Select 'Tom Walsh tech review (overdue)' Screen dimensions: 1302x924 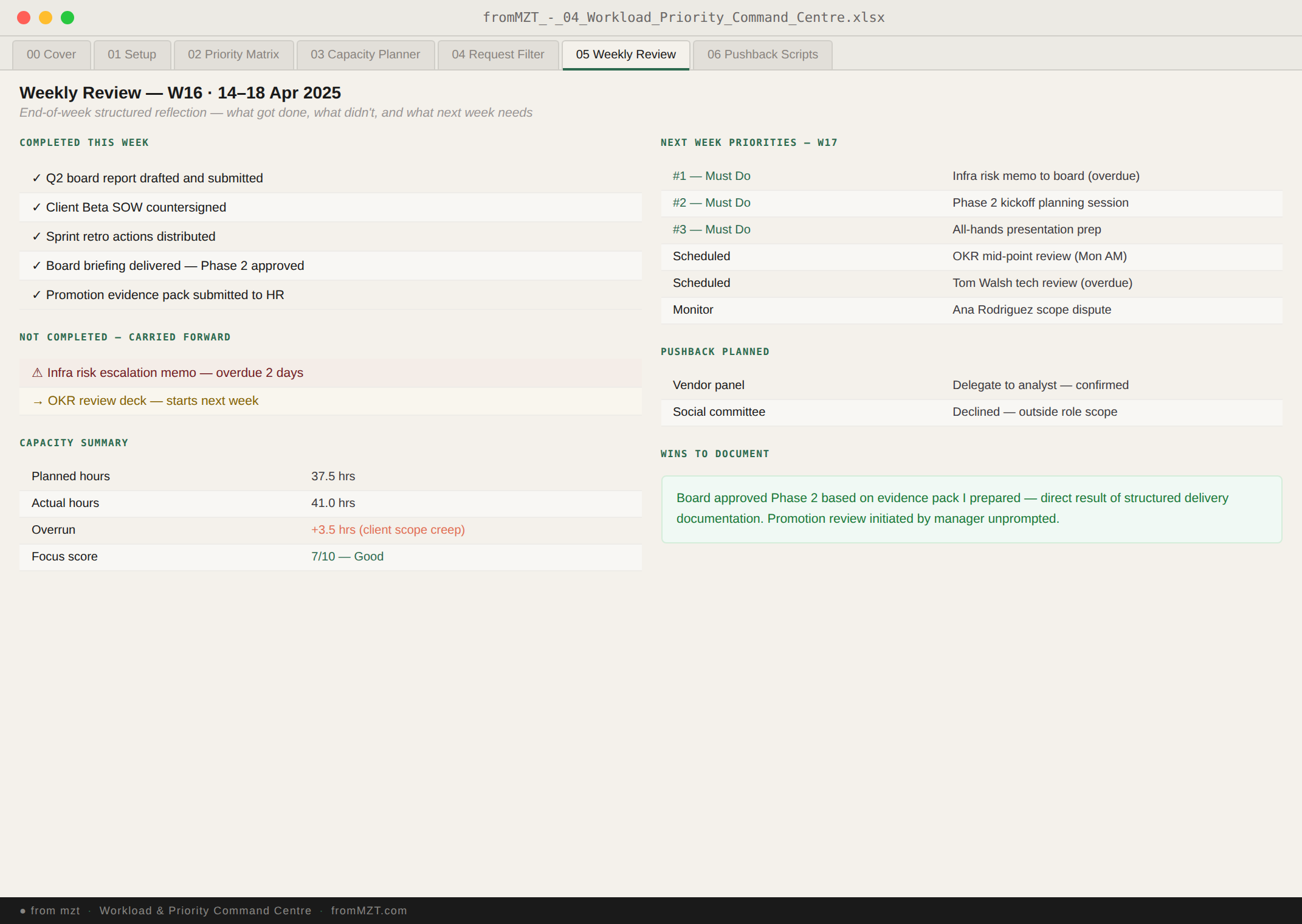[x=1042, y=283]
